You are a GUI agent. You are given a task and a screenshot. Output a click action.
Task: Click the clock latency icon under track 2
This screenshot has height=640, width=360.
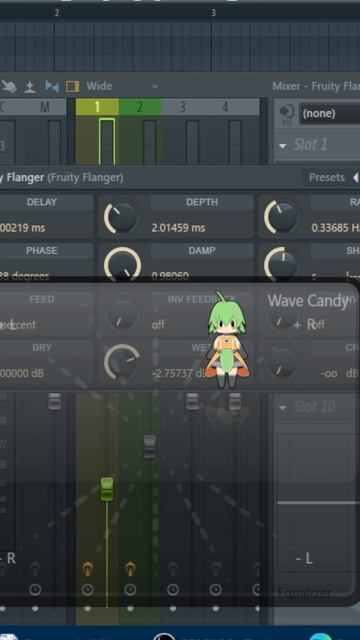[130, 589]
